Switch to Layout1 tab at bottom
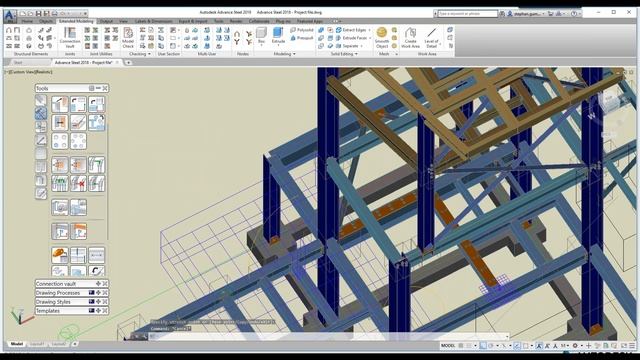 click(x=37, y=344)
